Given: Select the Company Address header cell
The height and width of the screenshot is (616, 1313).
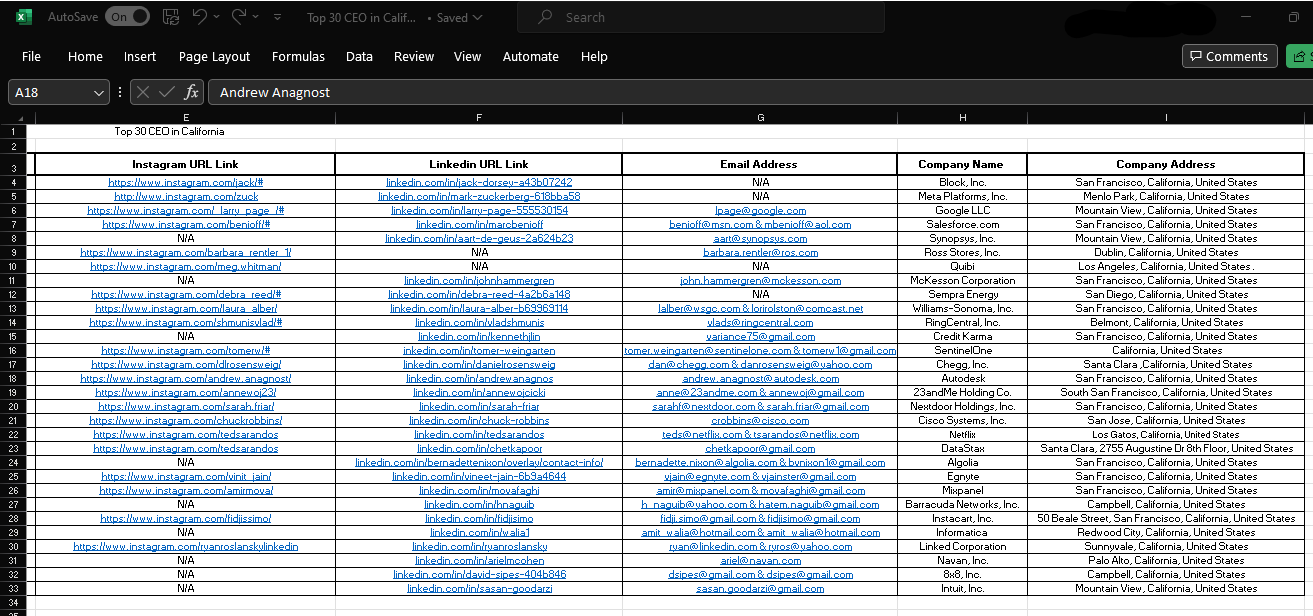Looking at the screenshot, I should point(1166,164).
